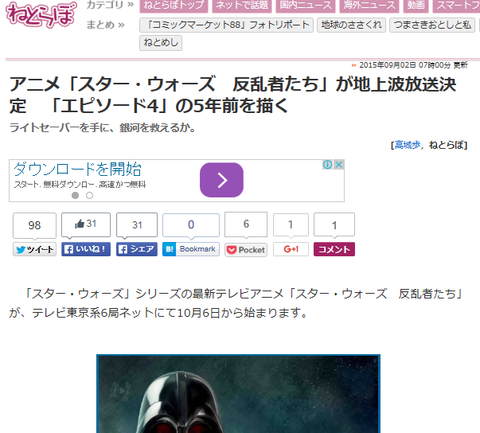Click the Twitter ツイート button
Screen dimensions: 480x433
[x=35, y=249]
